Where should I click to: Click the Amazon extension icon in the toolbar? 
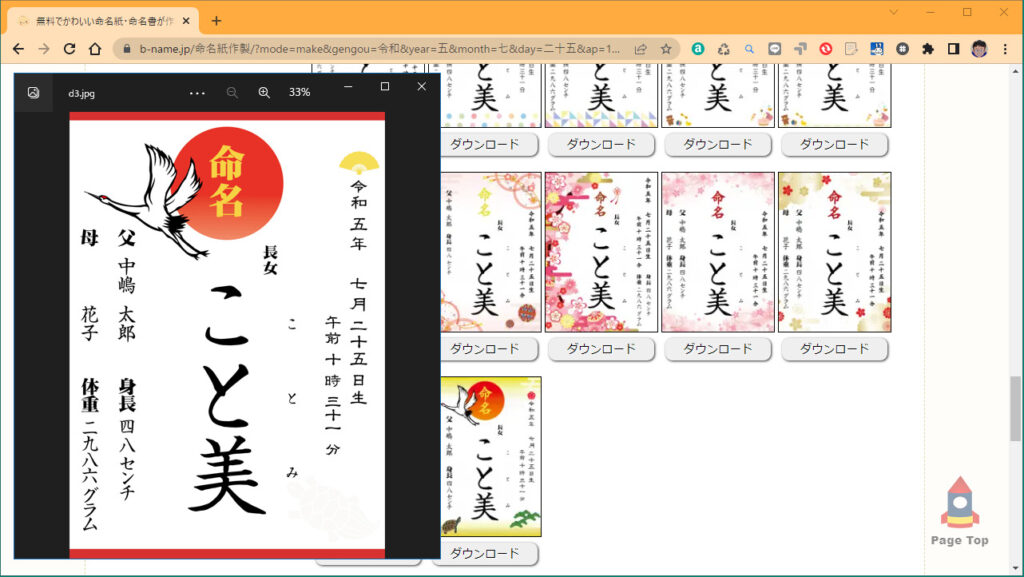(699, 47)
